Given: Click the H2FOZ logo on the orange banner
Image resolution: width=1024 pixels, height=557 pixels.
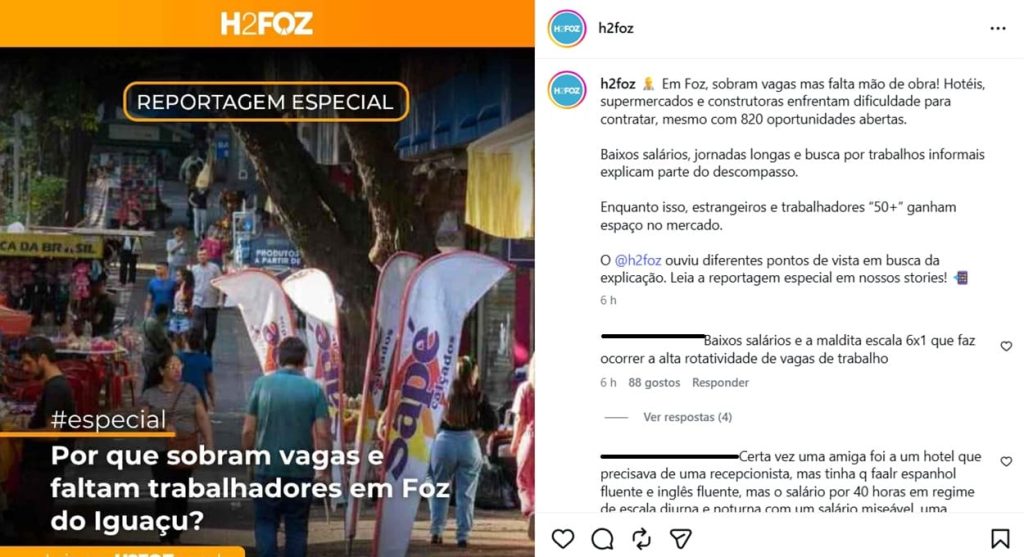Looking at the screenshot, I should [266, 24].
